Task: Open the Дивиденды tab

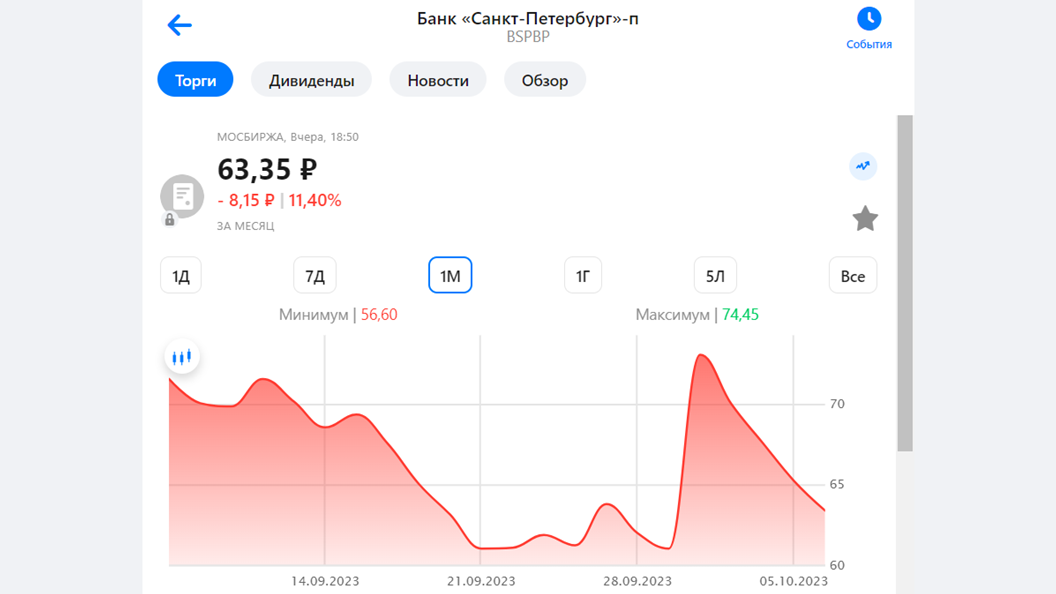Action: 311,79
